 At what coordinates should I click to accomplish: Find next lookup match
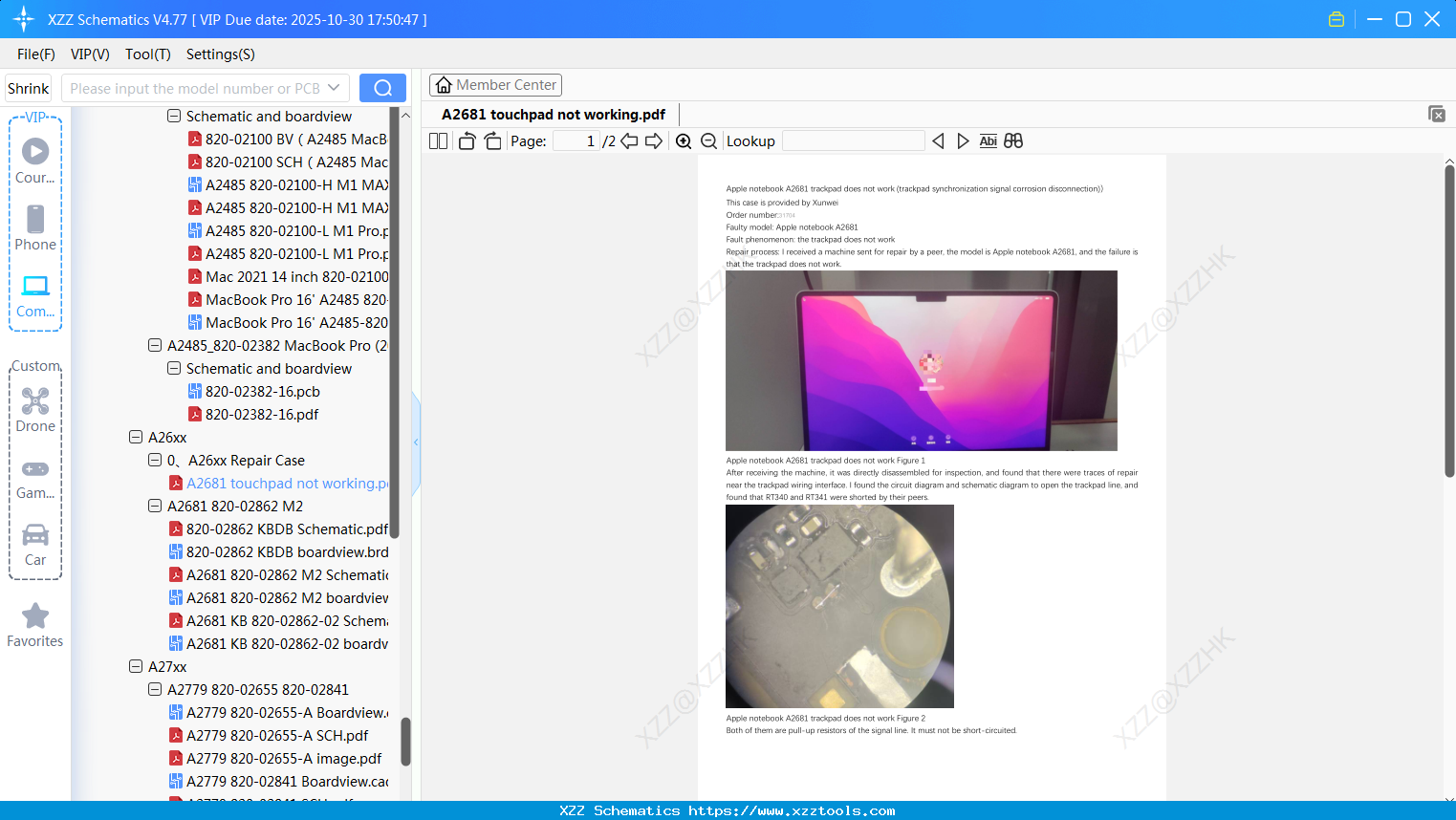tap(963, 141)
